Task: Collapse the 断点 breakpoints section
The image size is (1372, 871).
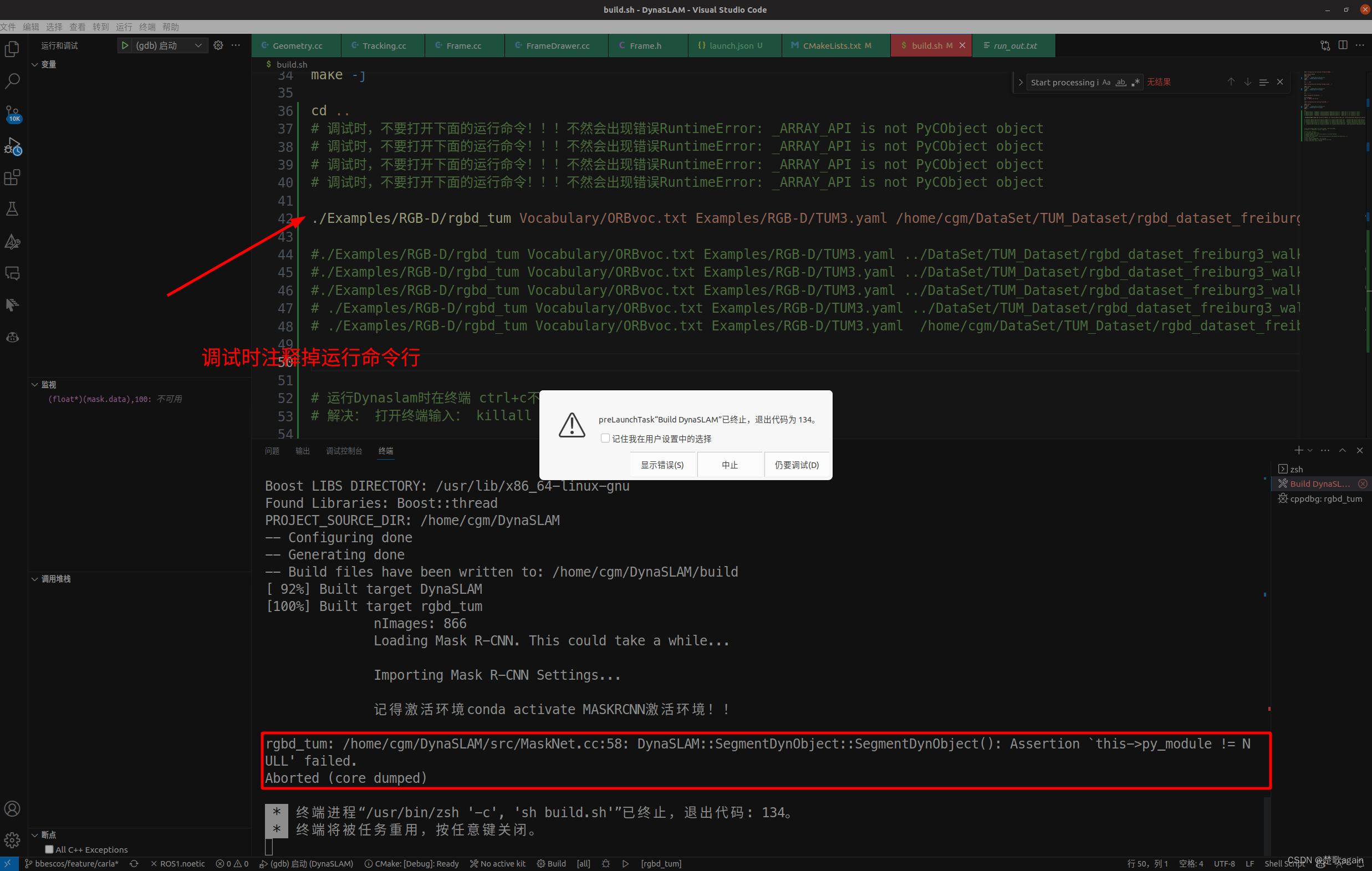Action: [x=34, y=835]
